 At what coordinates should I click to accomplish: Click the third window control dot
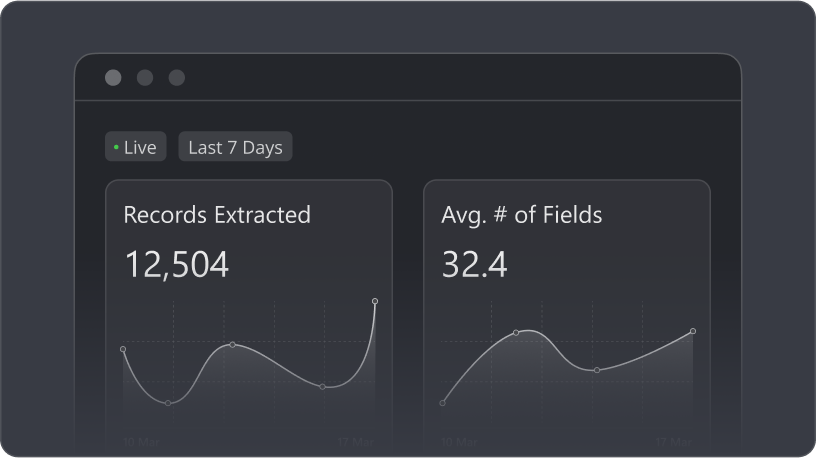coord(176,78)
